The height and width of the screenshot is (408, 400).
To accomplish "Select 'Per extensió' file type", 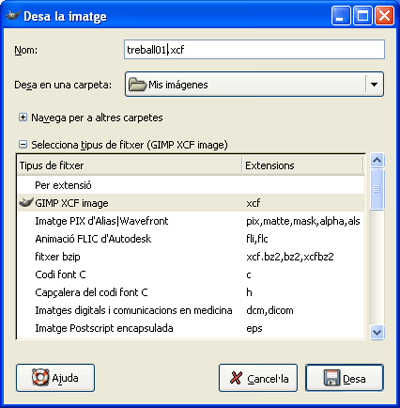I will point(191,185).
